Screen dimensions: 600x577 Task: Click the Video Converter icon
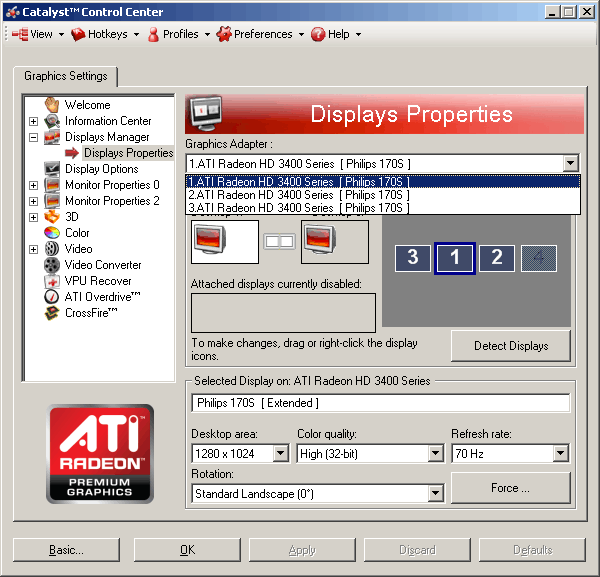[x=52, y=265]
